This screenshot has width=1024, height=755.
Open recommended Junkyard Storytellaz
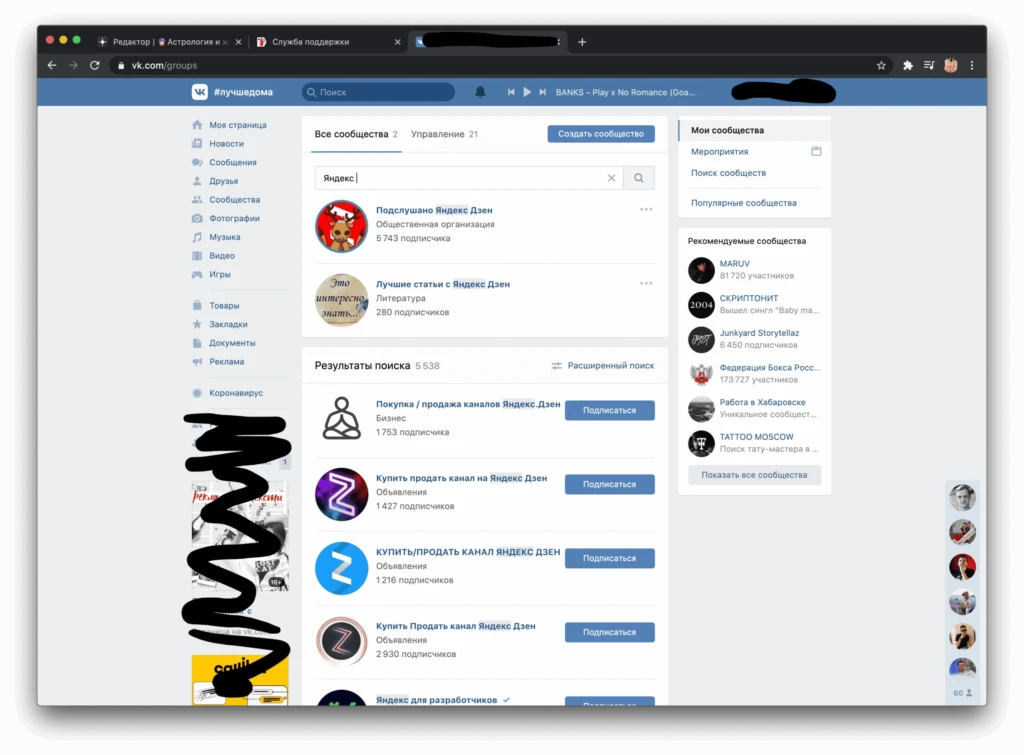(759, 332)
